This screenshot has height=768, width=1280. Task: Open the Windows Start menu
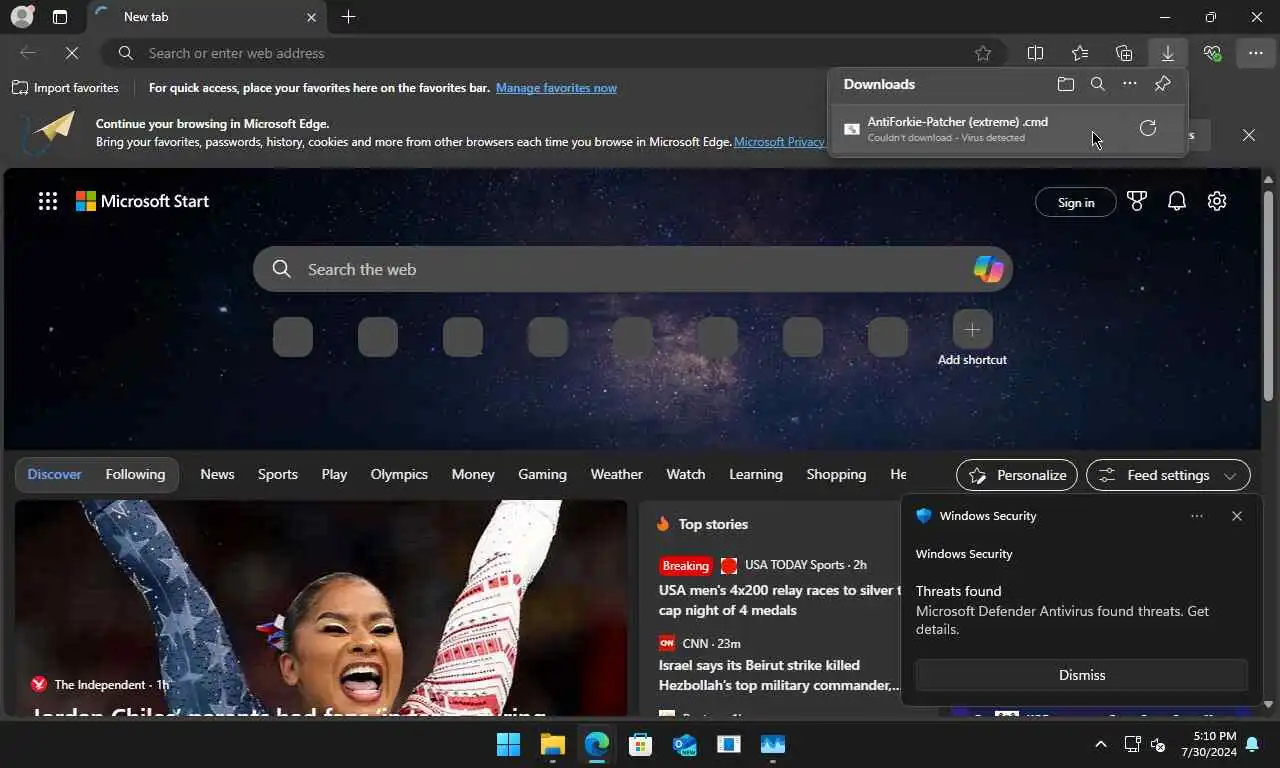[509, 744]
